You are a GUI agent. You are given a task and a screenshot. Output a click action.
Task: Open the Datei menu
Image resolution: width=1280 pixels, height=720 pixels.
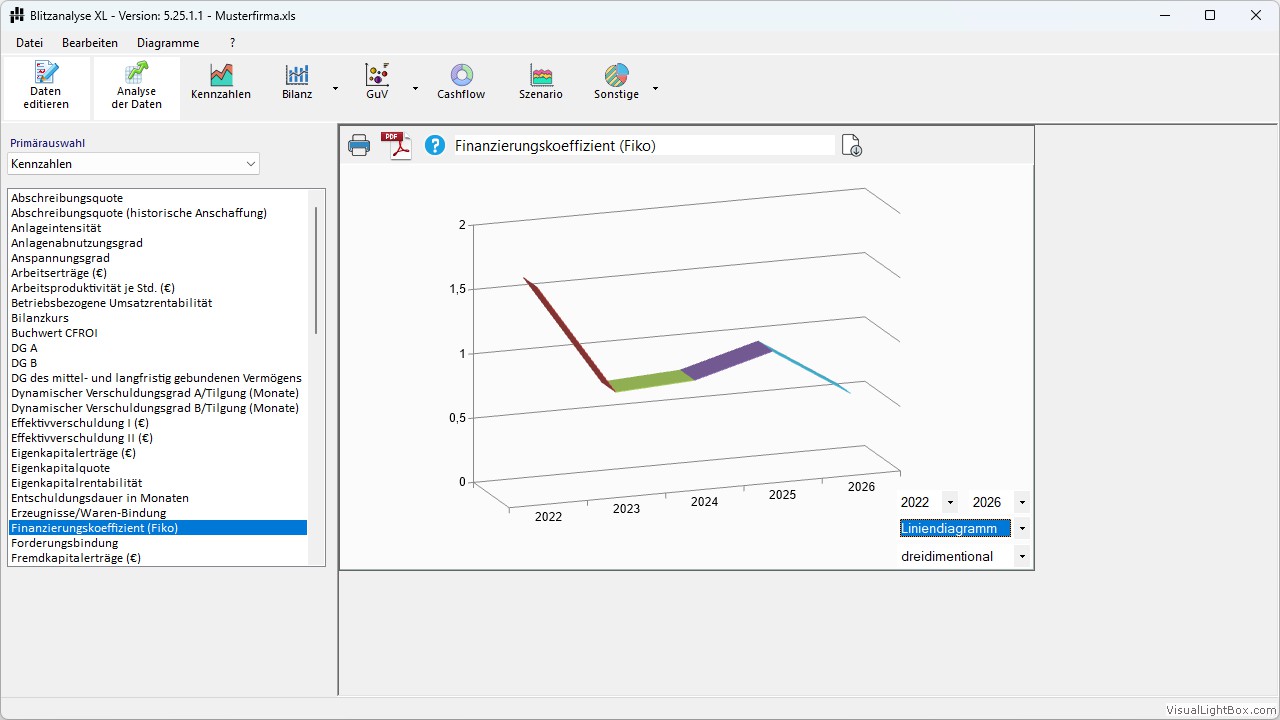click(30, 43)
